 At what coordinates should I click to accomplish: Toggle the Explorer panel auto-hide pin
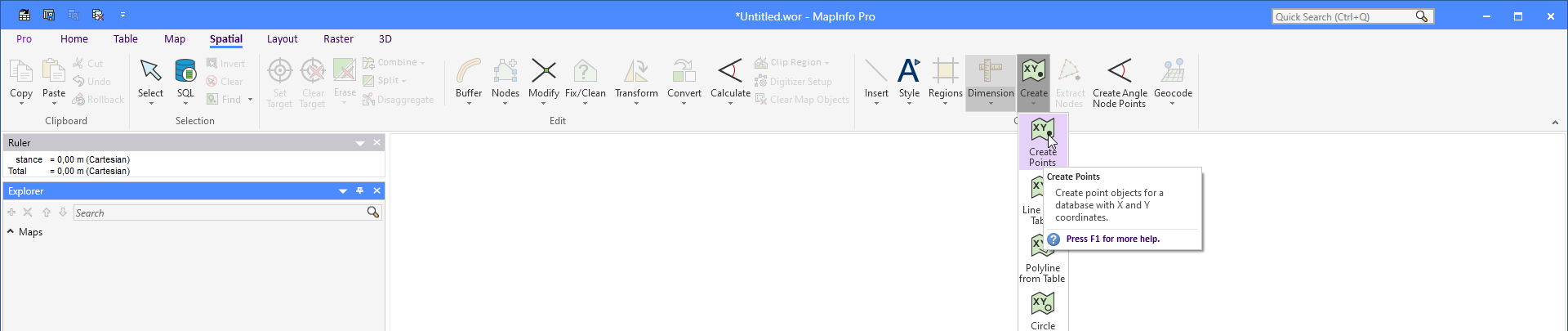360,190
